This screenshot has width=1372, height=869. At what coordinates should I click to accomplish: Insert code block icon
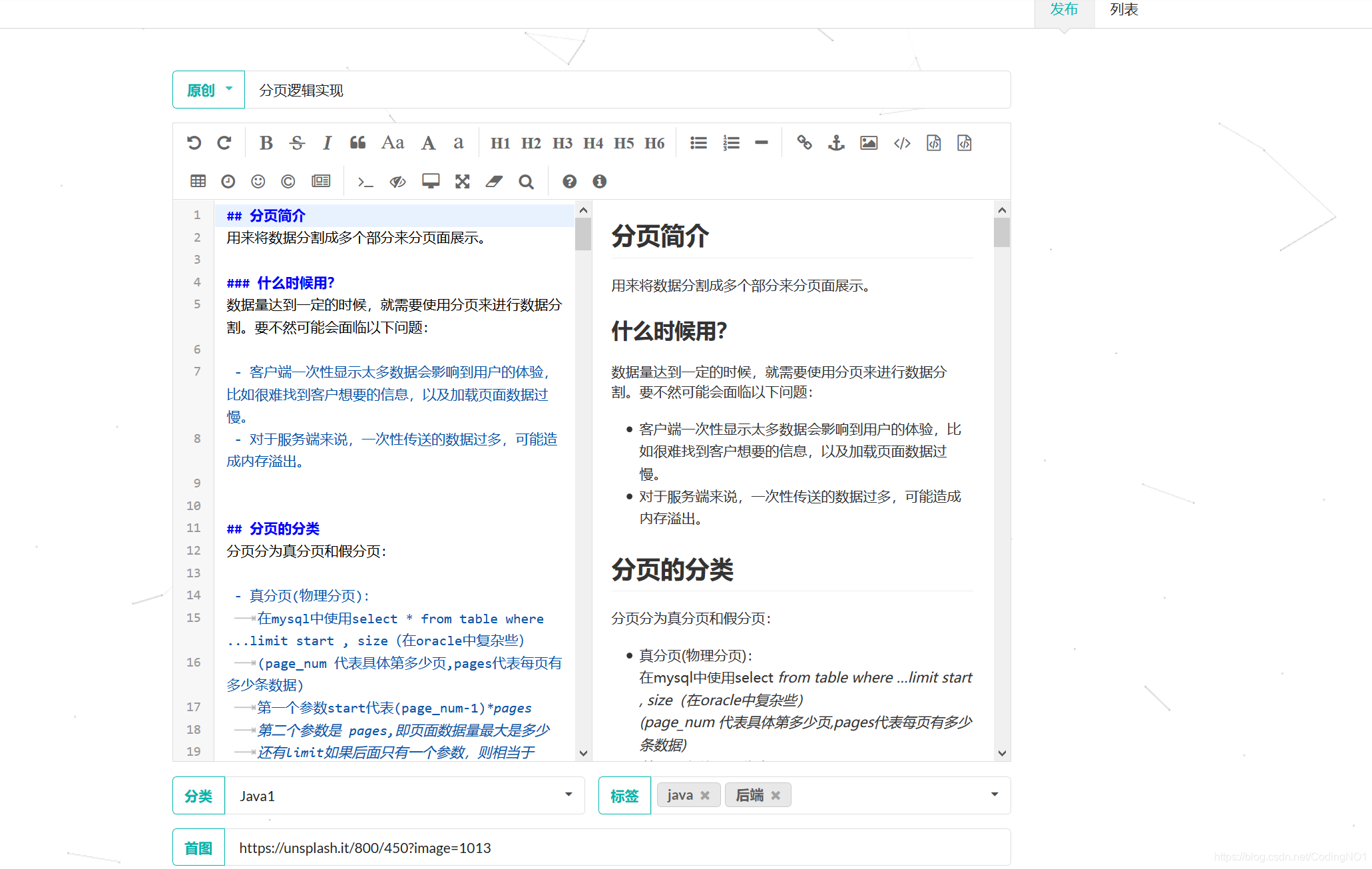965,143
